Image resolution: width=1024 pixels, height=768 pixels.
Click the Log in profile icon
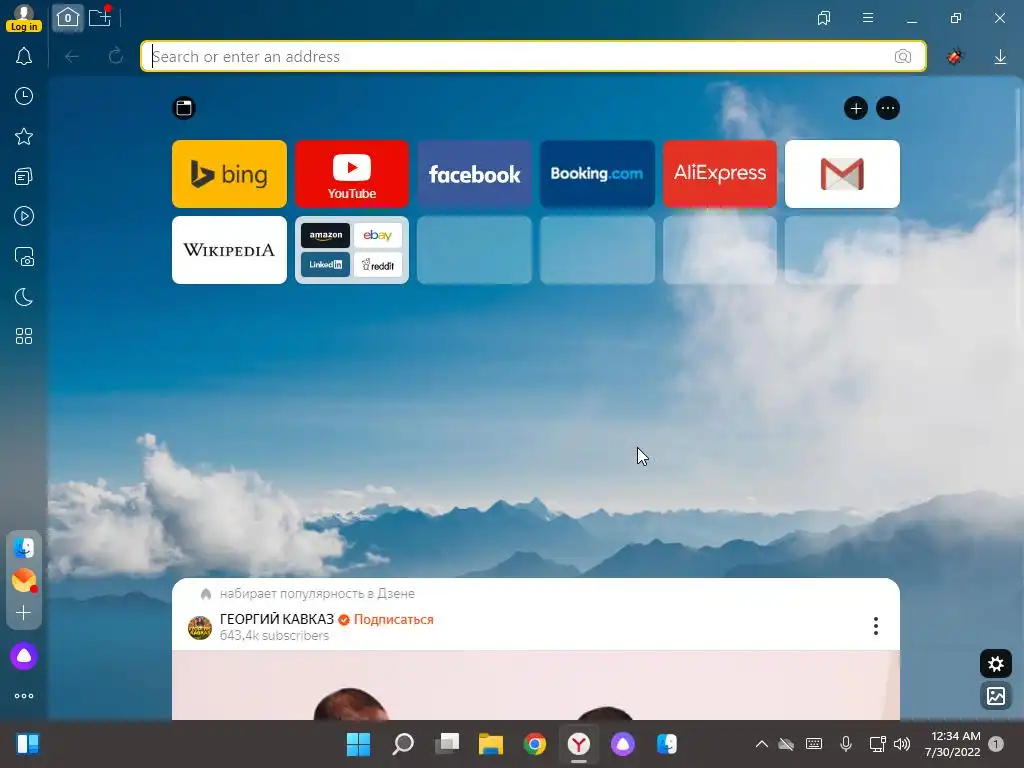[x=24, y=18]
